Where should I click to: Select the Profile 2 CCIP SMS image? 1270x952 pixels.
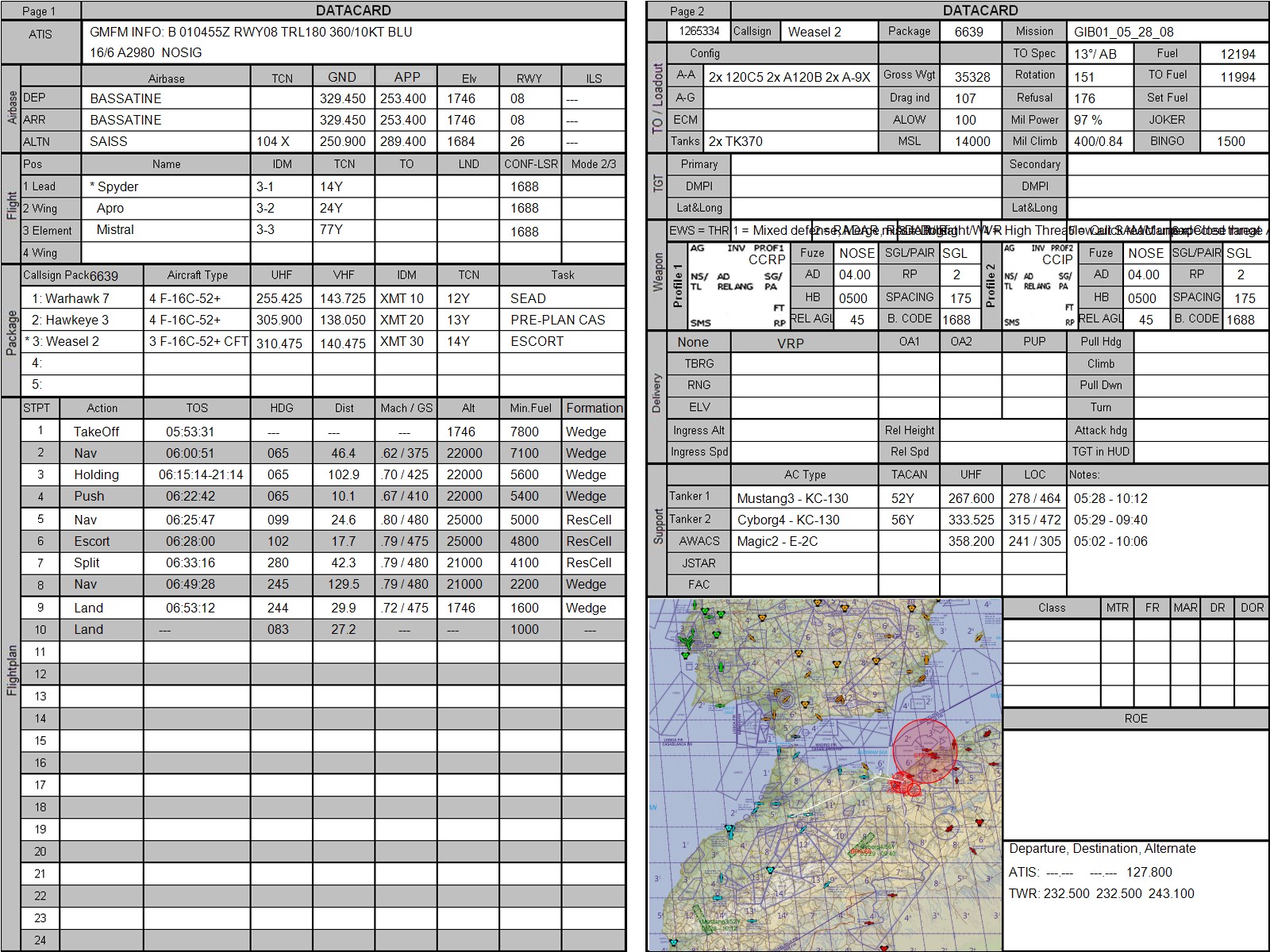[1038, 286]
